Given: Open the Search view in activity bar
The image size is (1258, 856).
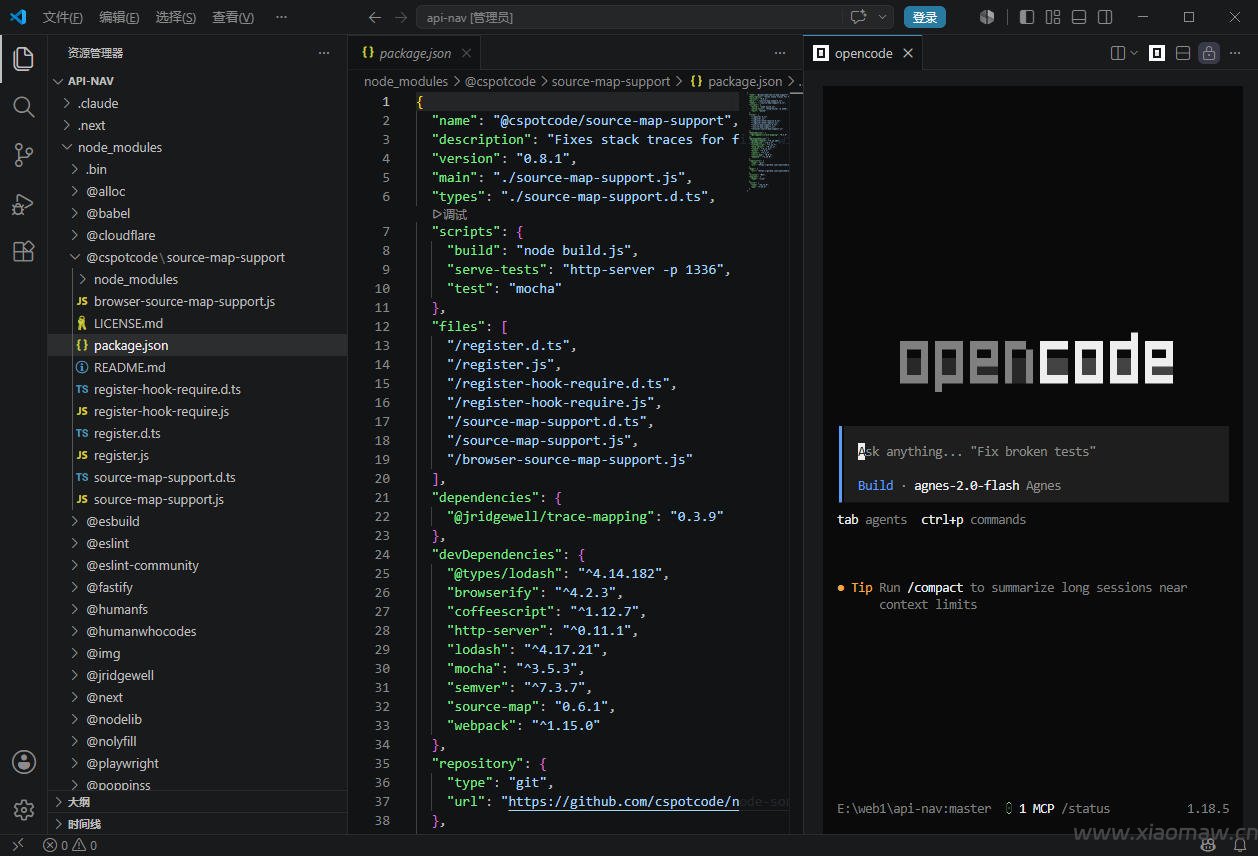Looking at the screenshot, I should [x=24, y=107].
